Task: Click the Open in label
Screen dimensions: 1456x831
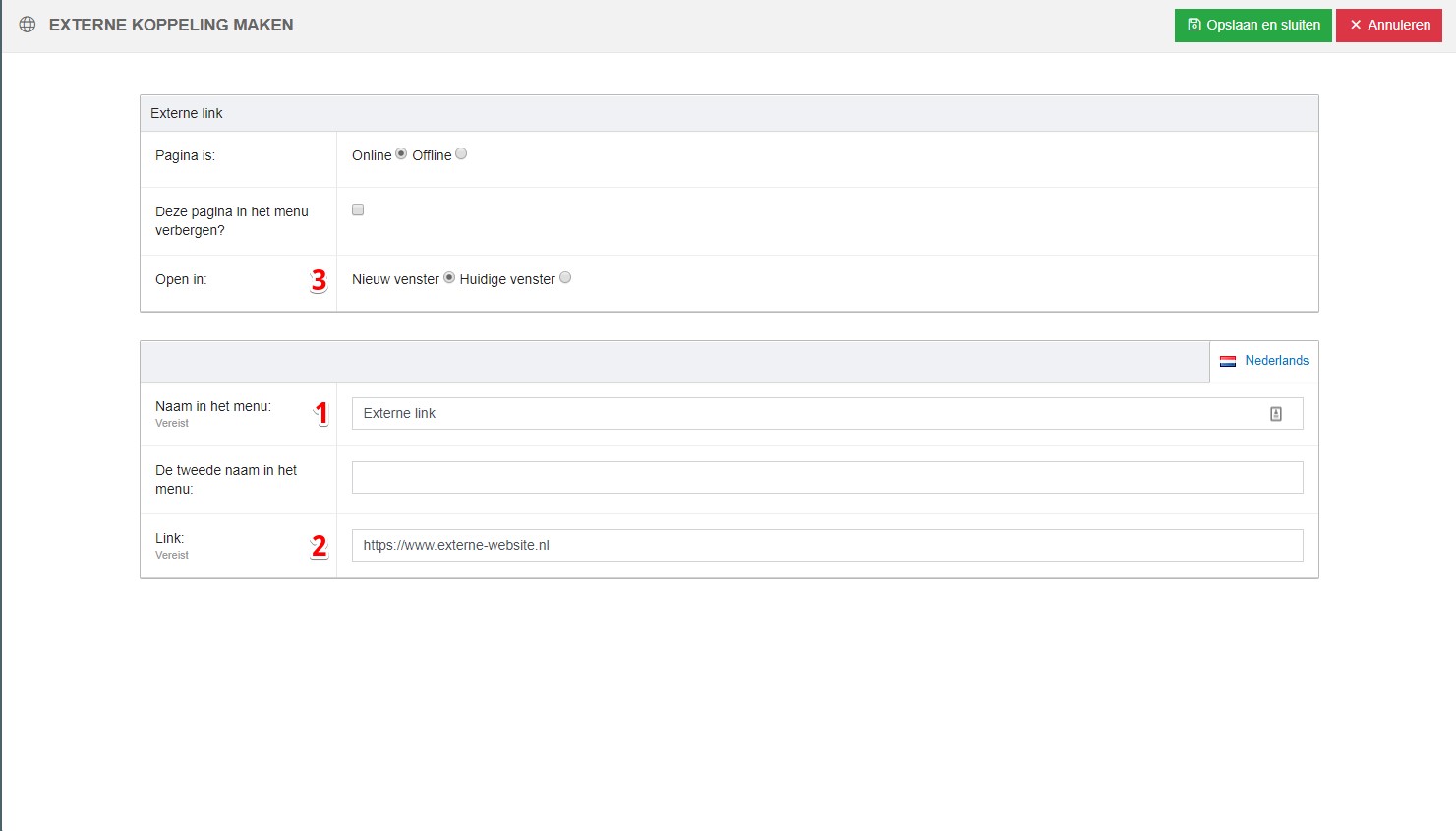Action: [181, 279]
